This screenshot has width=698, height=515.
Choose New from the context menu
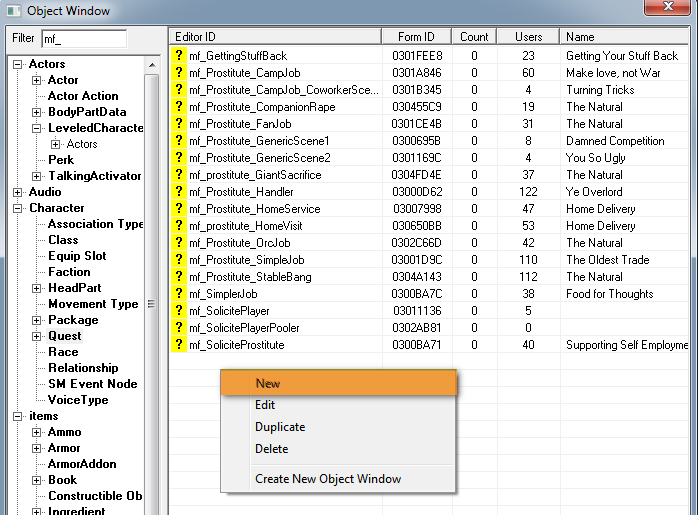pyautogui.click(x=267, y=383)
